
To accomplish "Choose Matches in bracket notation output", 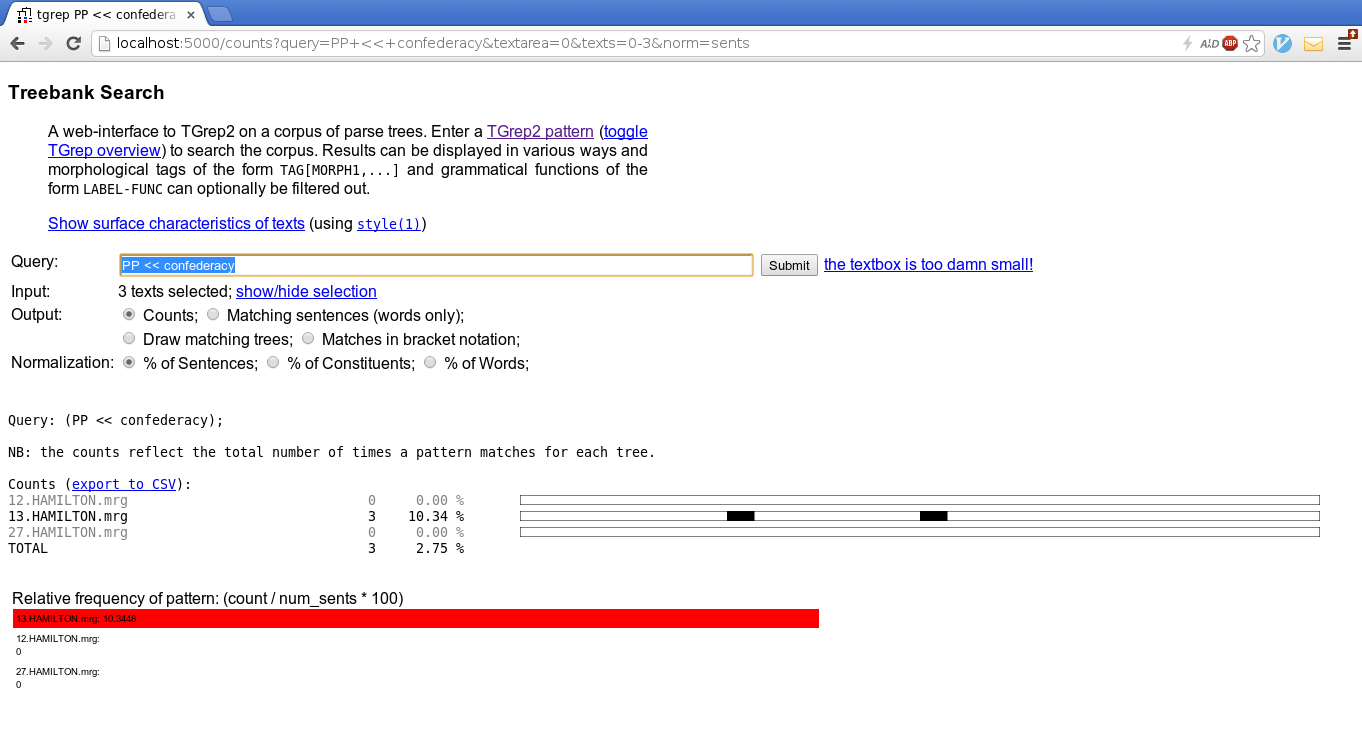I will (308, 338).
